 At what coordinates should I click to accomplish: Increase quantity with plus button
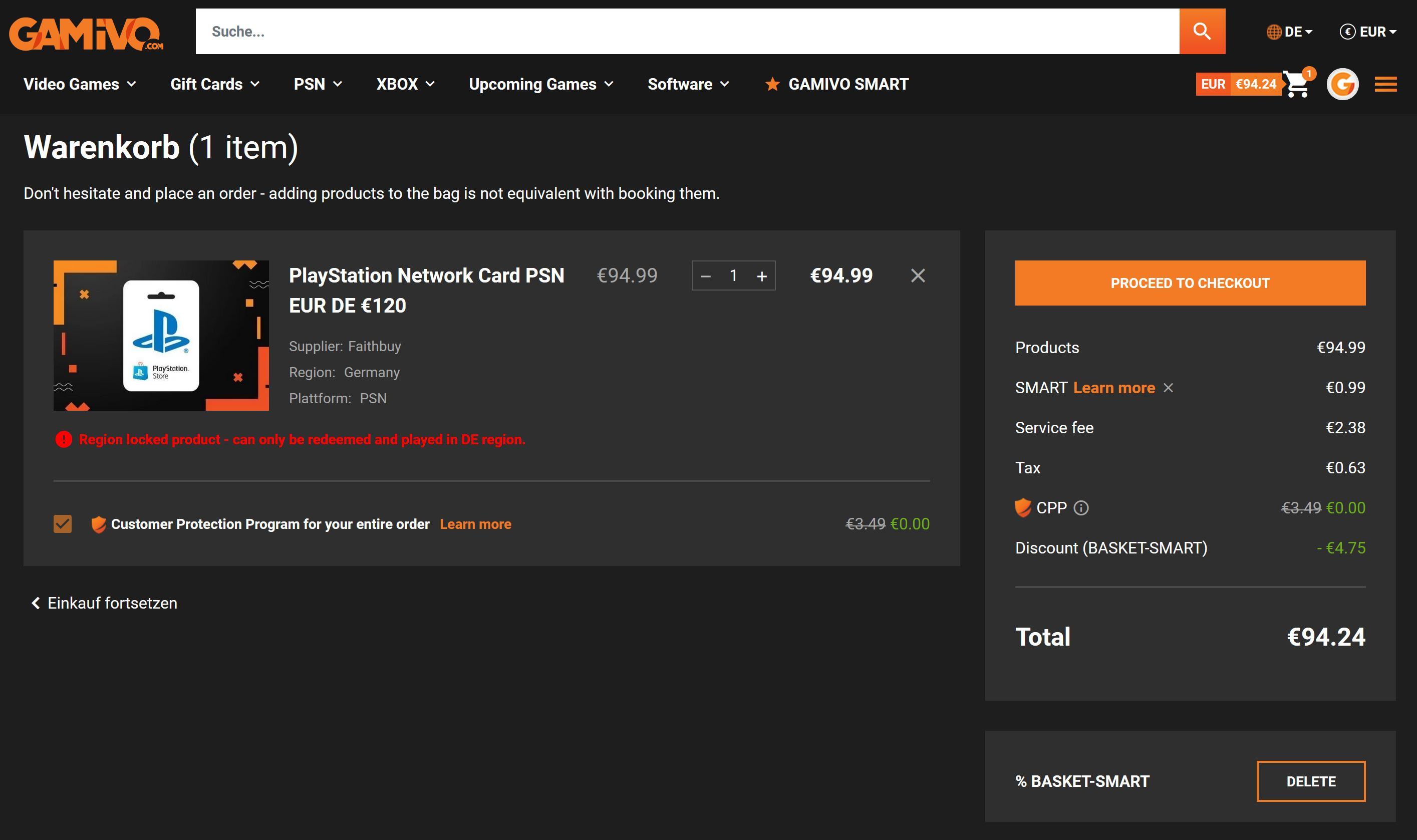click(762, 276)
